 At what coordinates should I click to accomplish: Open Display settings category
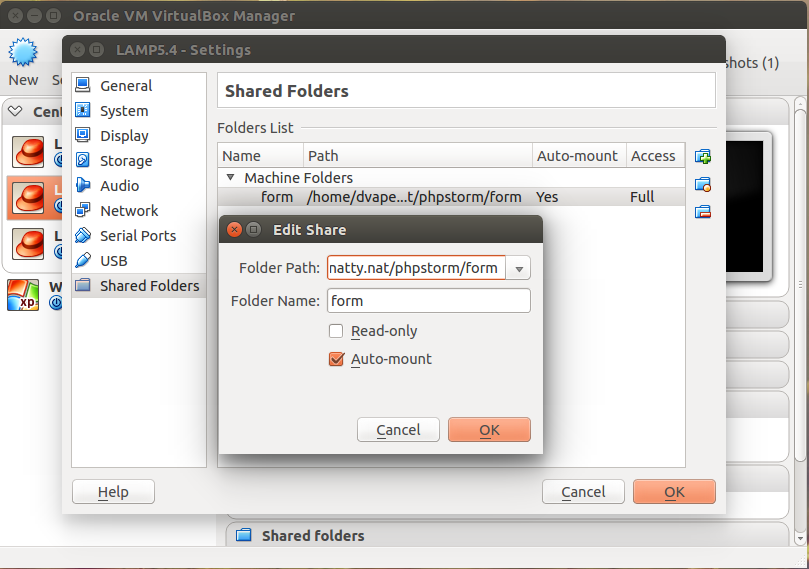[x=138, y=135]
